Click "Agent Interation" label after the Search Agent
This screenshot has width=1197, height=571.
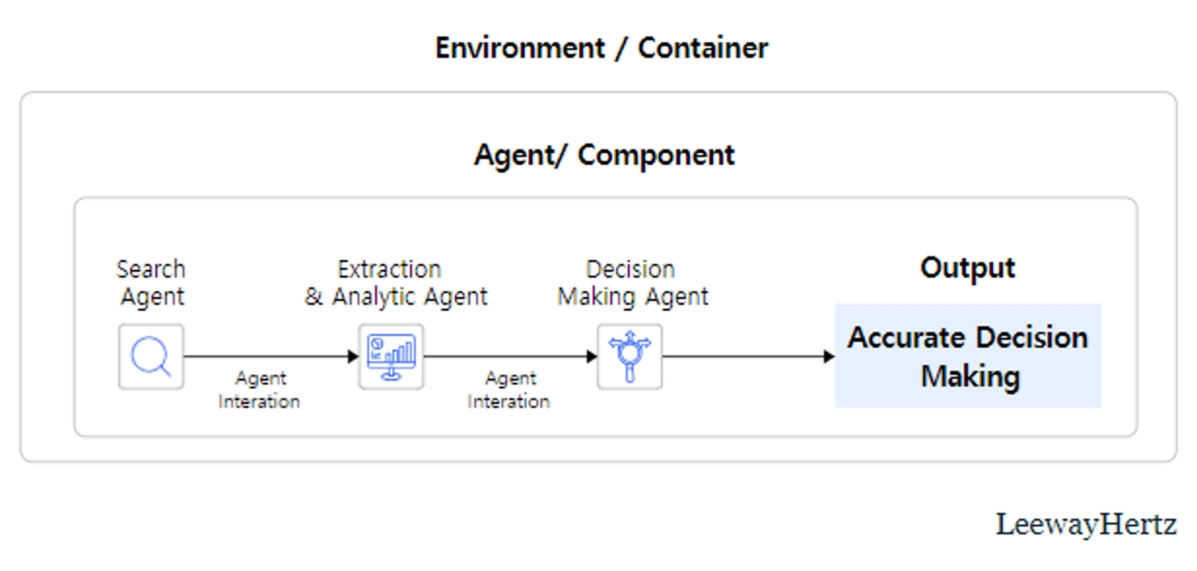260,390
